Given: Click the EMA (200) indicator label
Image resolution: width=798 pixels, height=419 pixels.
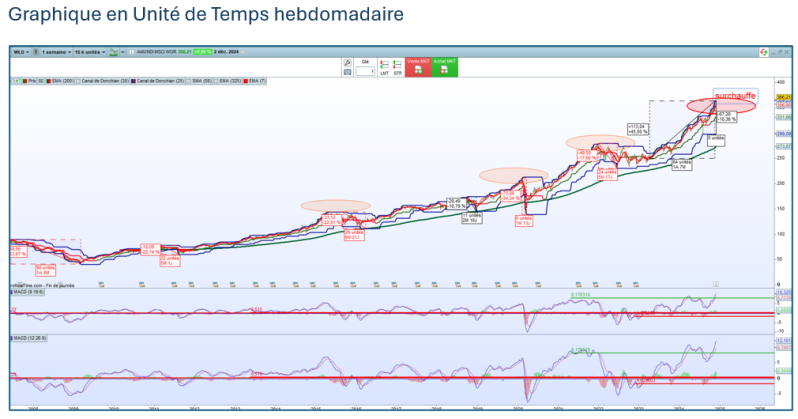Looking at the screenshot, I should tap(60, 81).
